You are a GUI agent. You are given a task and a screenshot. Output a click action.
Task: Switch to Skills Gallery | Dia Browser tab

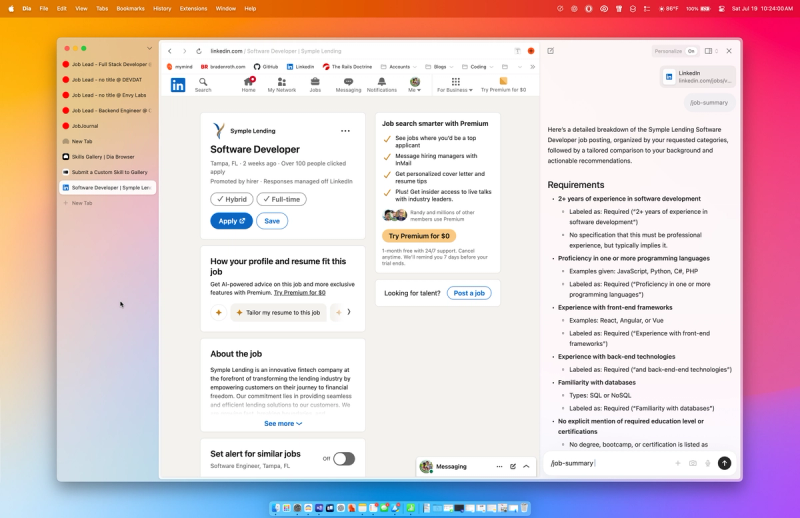[x=107, y=157]
